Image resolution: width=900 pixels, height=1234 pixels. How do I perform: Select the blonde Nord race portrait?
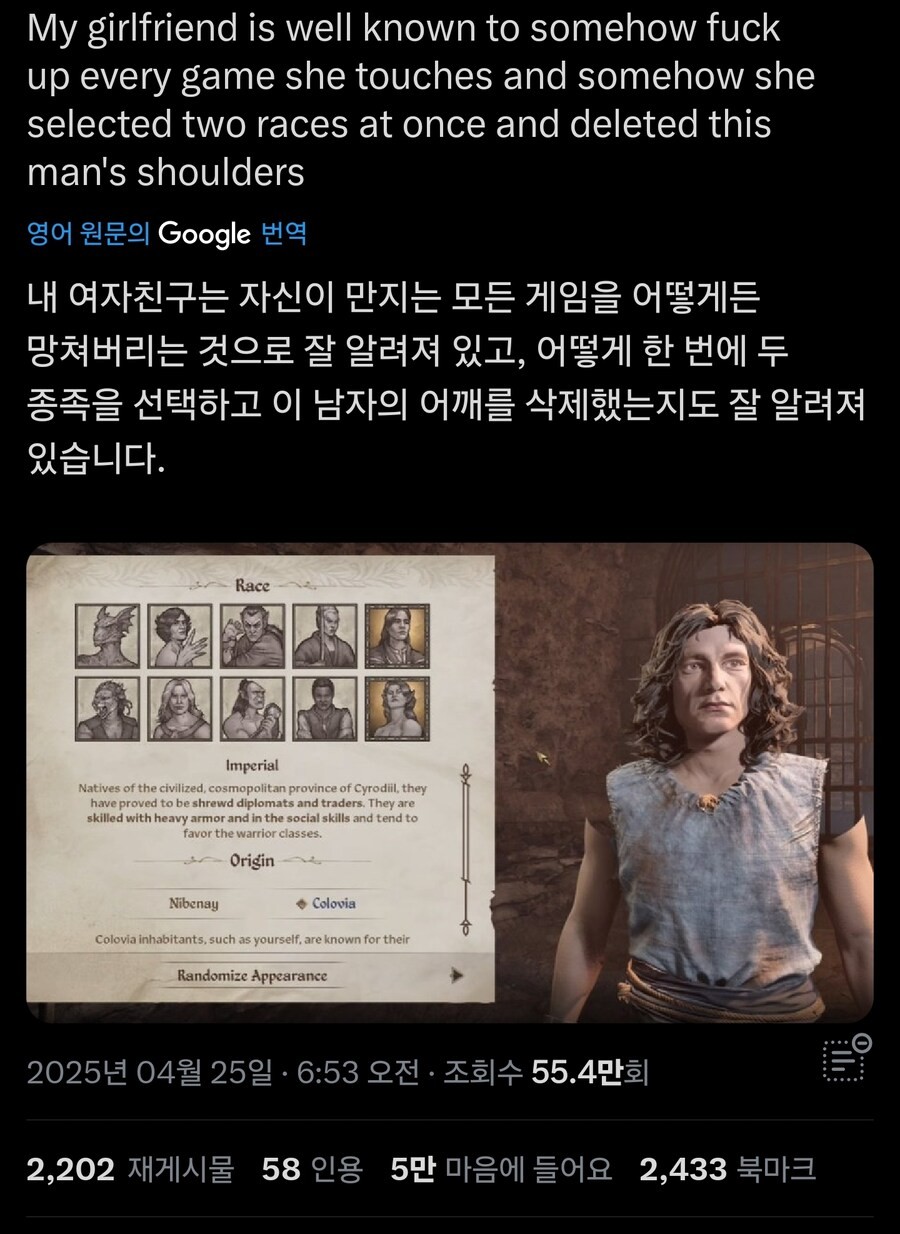[180, 709]
